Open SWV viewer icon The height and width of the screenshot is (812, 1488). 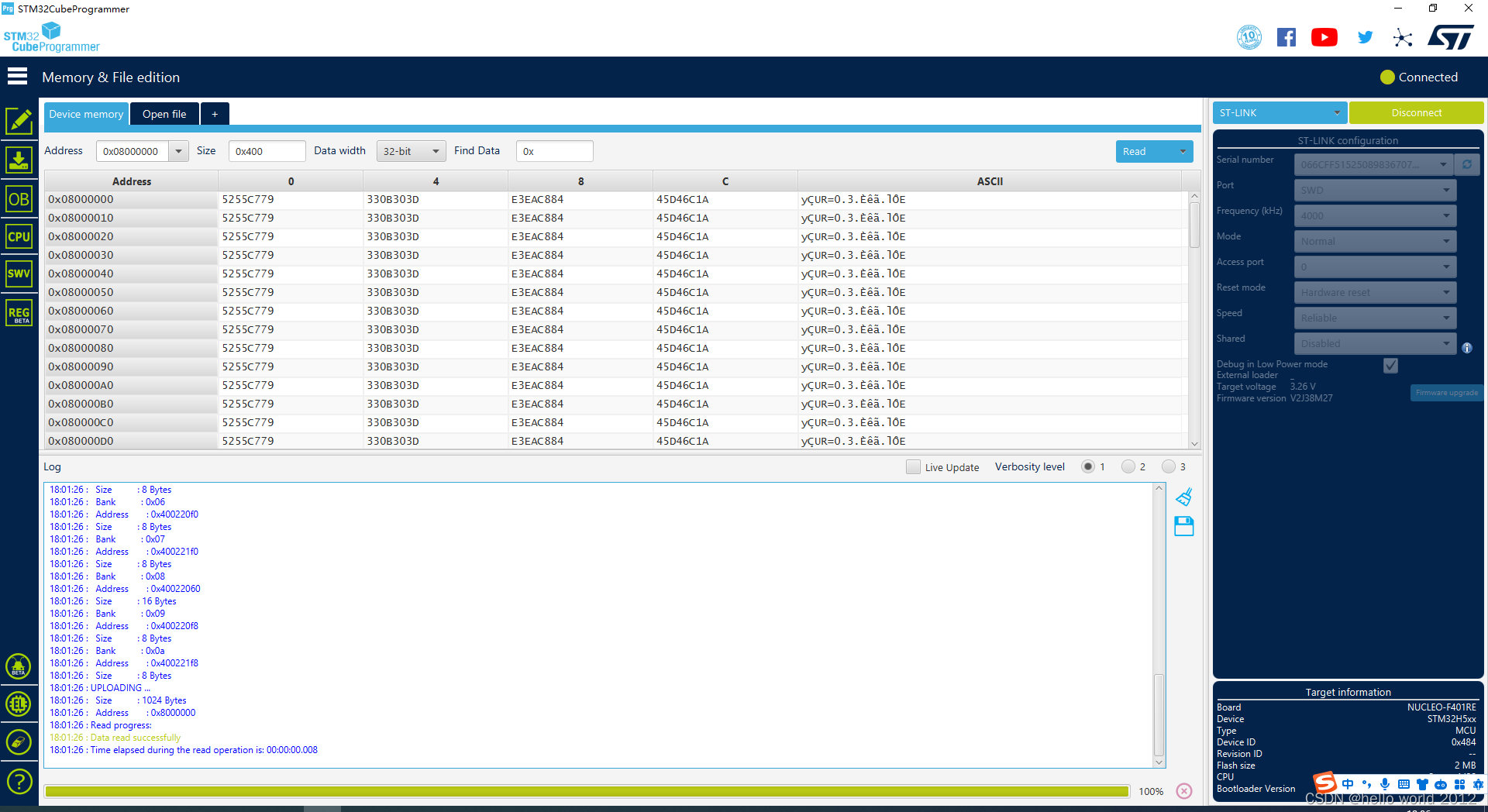(19, 274)
